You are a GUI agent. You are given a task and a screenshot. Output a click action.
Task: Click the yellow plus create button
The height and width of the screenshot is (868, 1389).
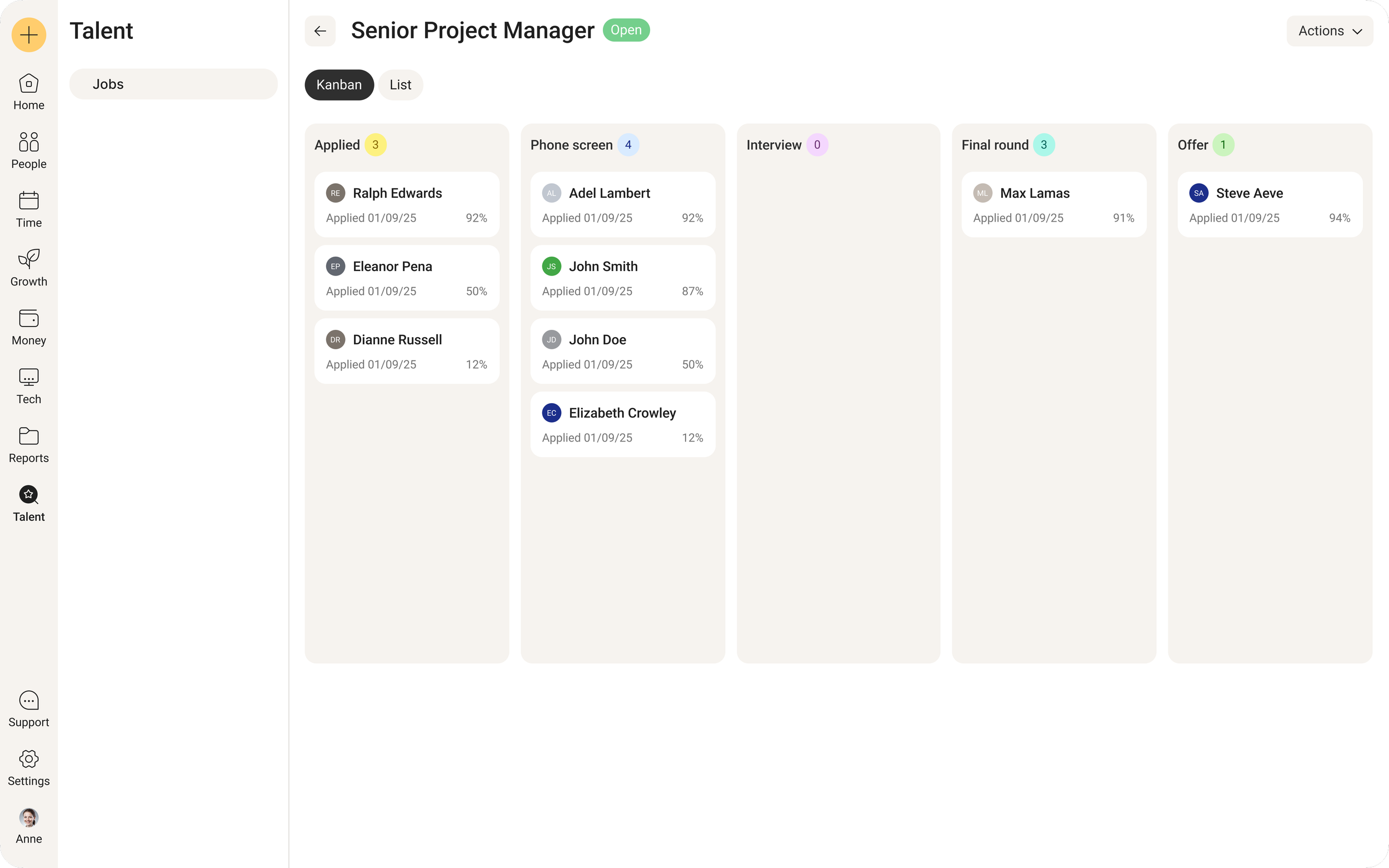click(x=29, y=35)
